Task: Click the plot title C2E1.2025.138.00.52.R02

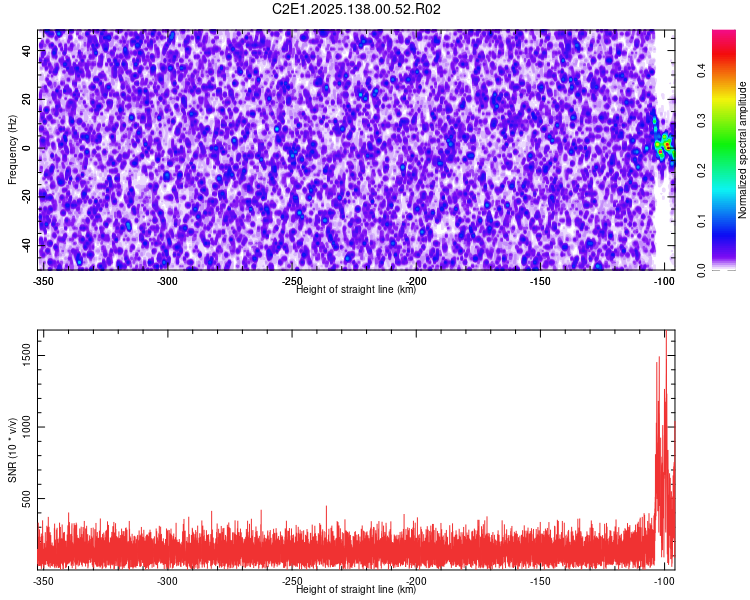Action: point(356,9)
